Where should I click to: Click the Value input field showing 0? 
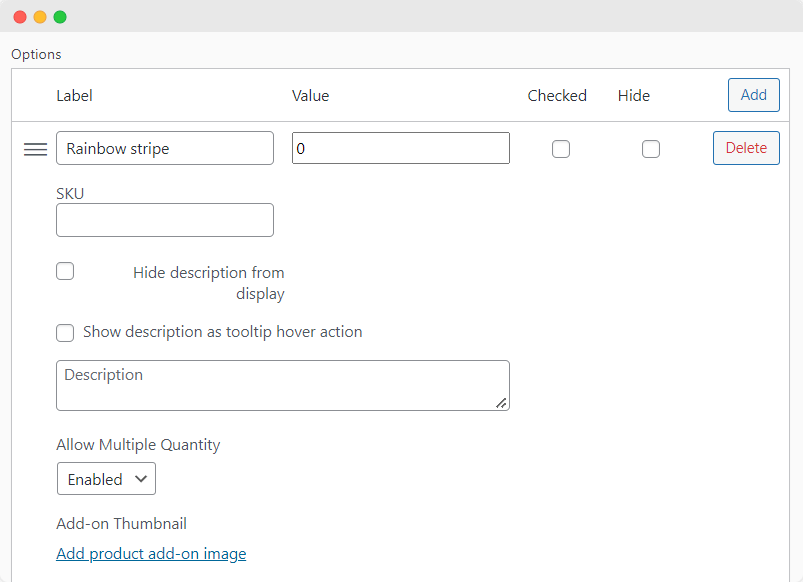pyautogui.click(x=401, y=148)
